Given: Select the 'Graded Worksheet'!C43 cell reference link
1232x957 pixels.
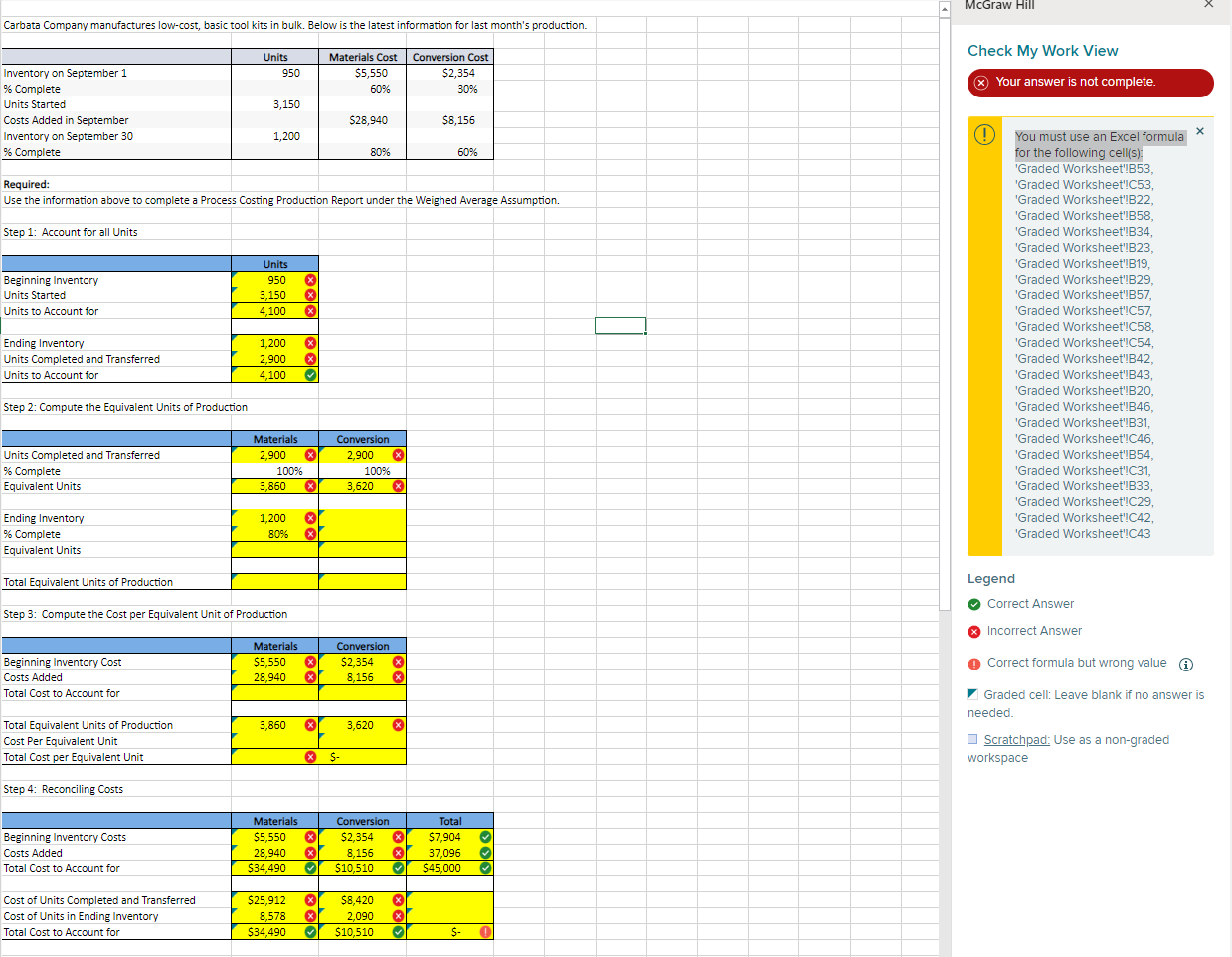Looking at the screenshot, I should pyautogui.click(x=1082, y=533).
